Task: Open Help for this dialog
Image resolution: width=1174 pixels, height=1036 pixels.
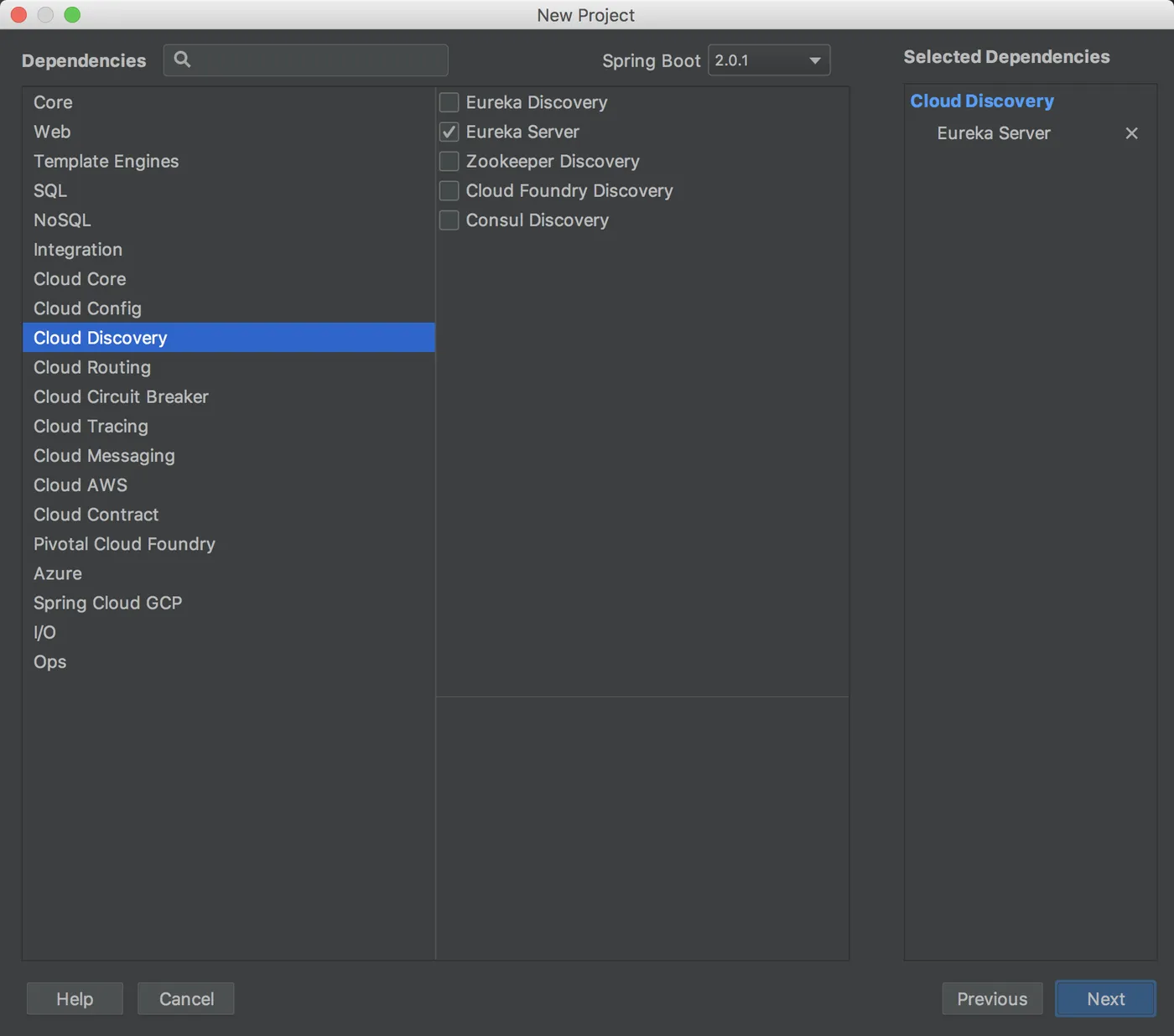Action: pos(75,998)
